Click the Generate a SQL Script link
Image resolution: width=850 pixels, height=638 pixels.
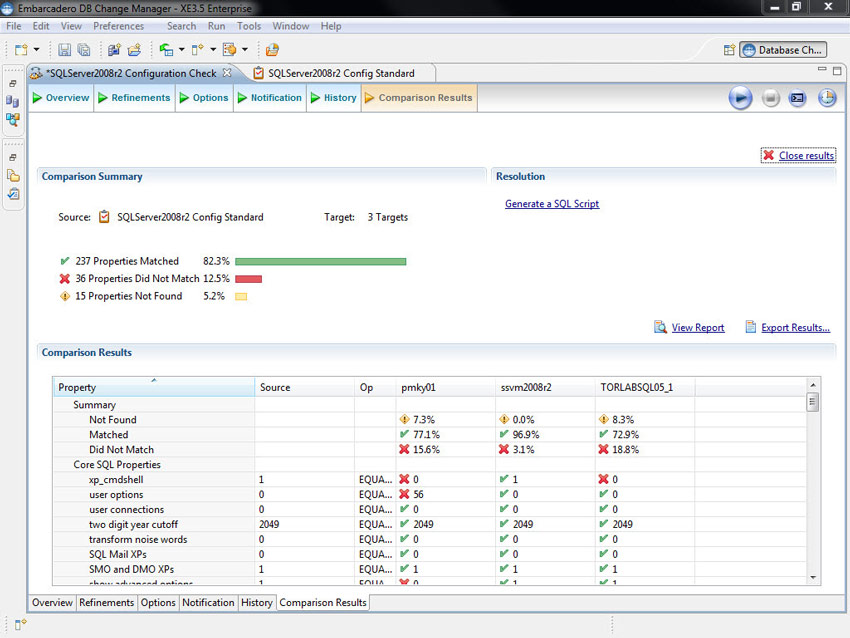click(552, 204)
